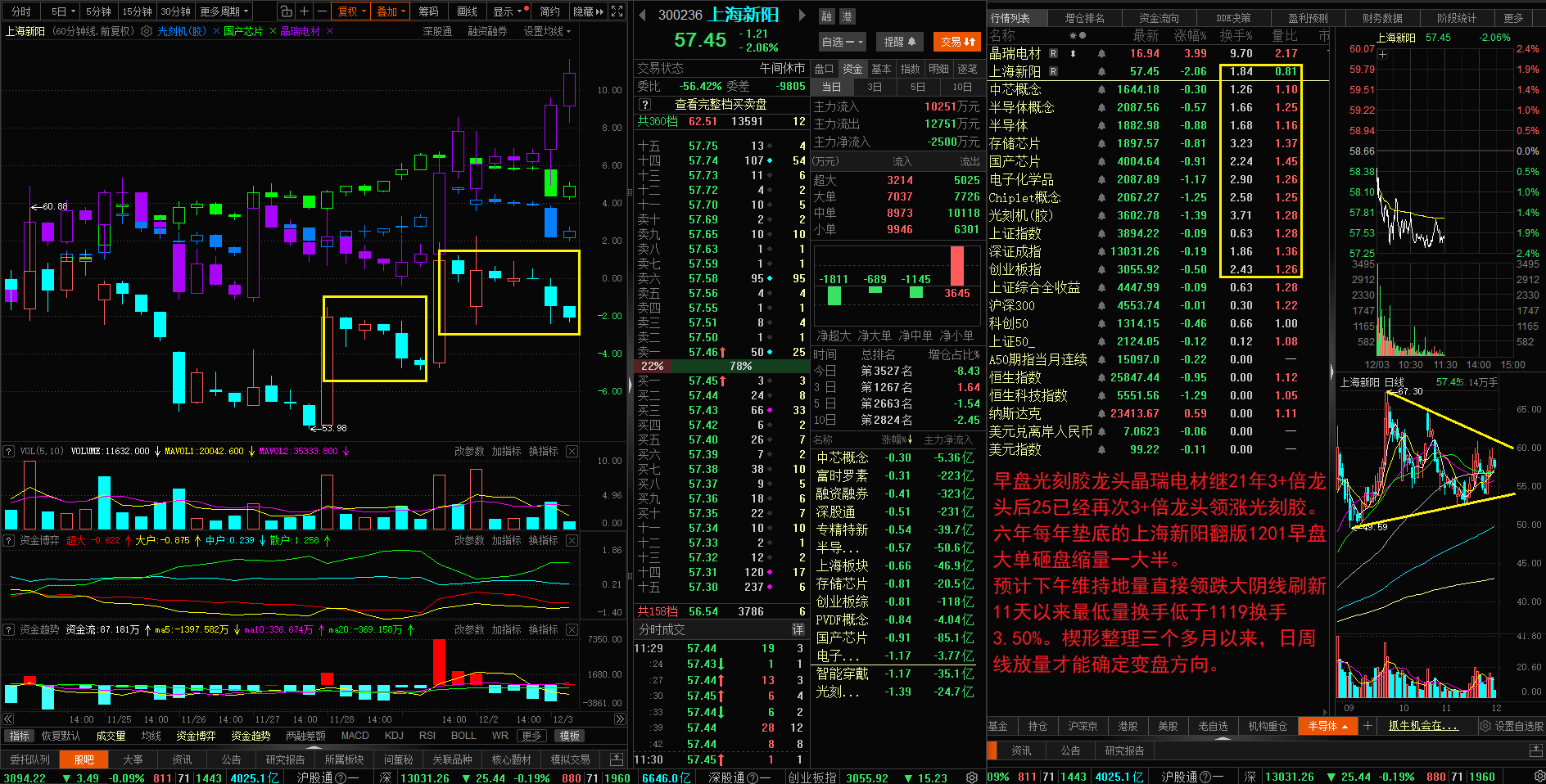Click 改参数 for VOL panel
This screenshot has height=784, width=1546.
point(469,451)
